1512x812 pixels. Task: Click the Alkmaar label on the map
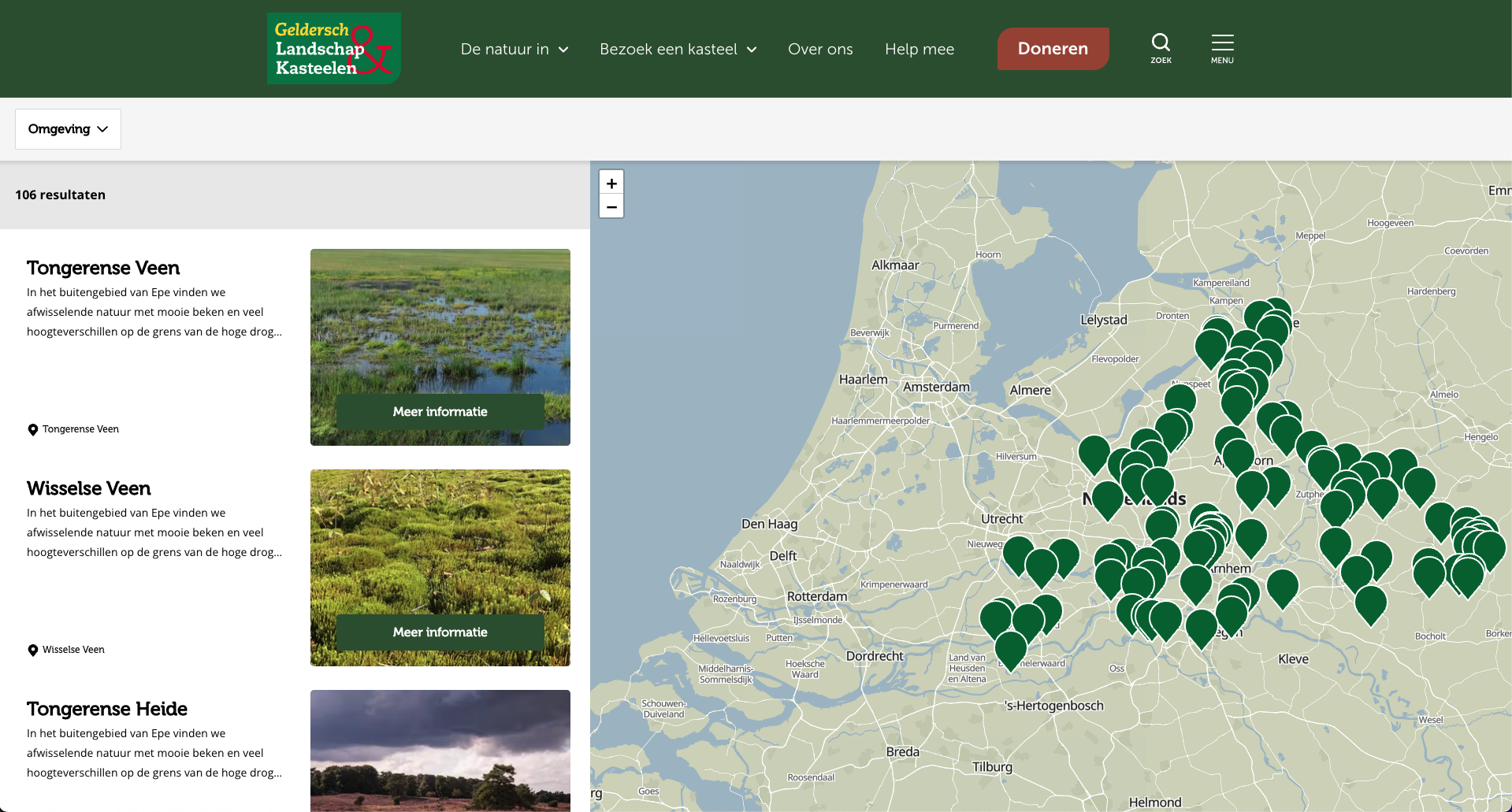[x=895, y=265]
